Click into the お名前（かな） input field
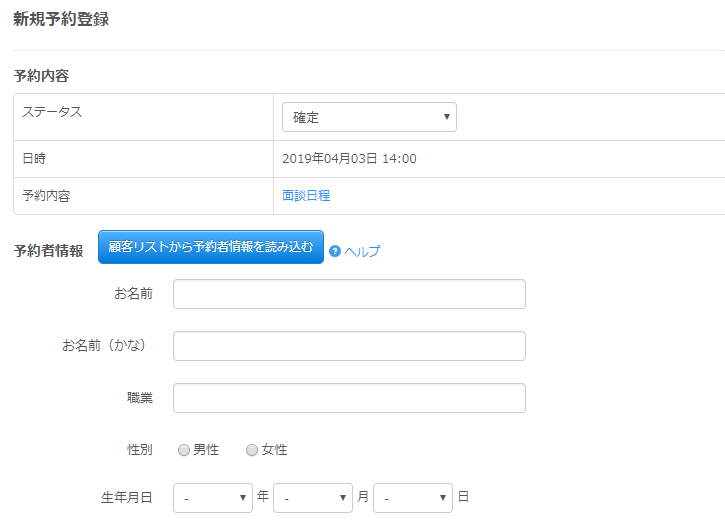The width and height of the screenshot is (725, 526). pos(349,346)
